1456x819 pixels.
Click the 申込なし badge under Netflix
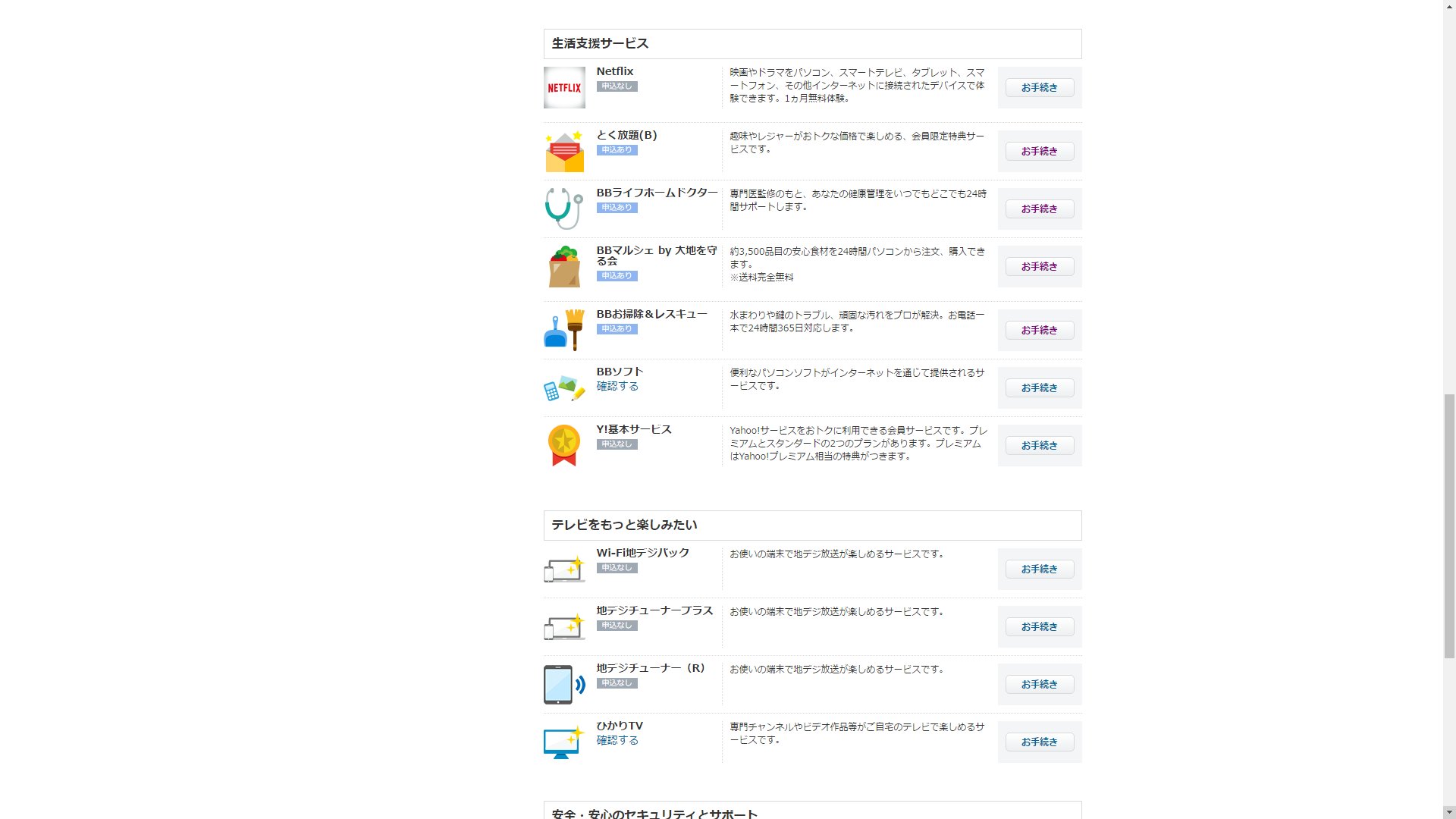617,86
